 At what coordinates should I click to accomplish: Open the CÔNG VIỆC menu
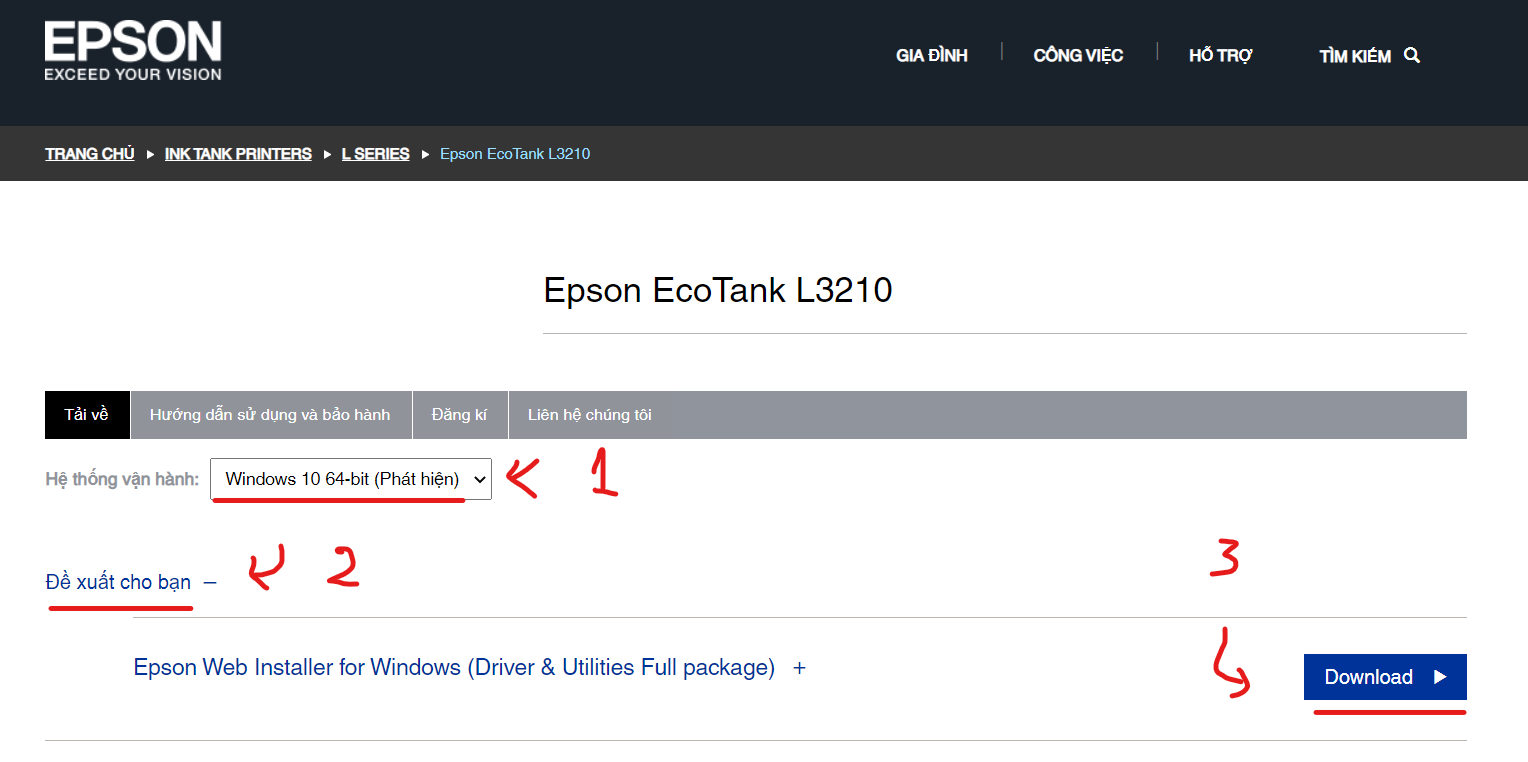tap(1078, 56)
